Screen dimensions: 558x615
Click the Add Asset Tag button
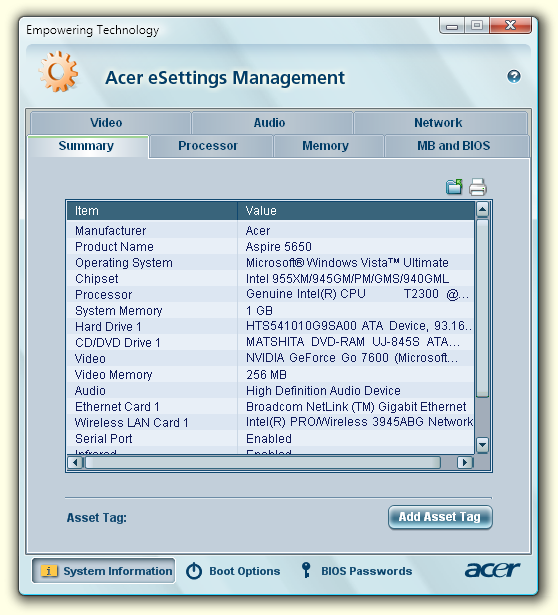pyautogui.click(x=440, y=517)
